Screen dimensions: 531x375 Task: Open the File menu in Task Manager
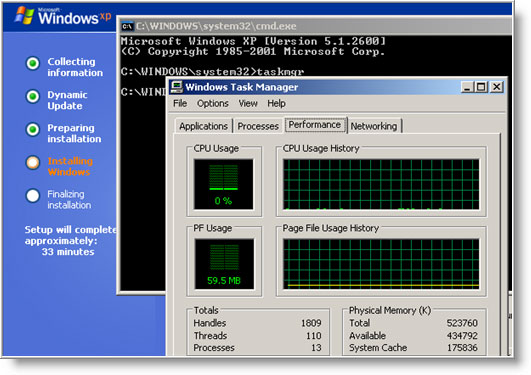point(180,103)
